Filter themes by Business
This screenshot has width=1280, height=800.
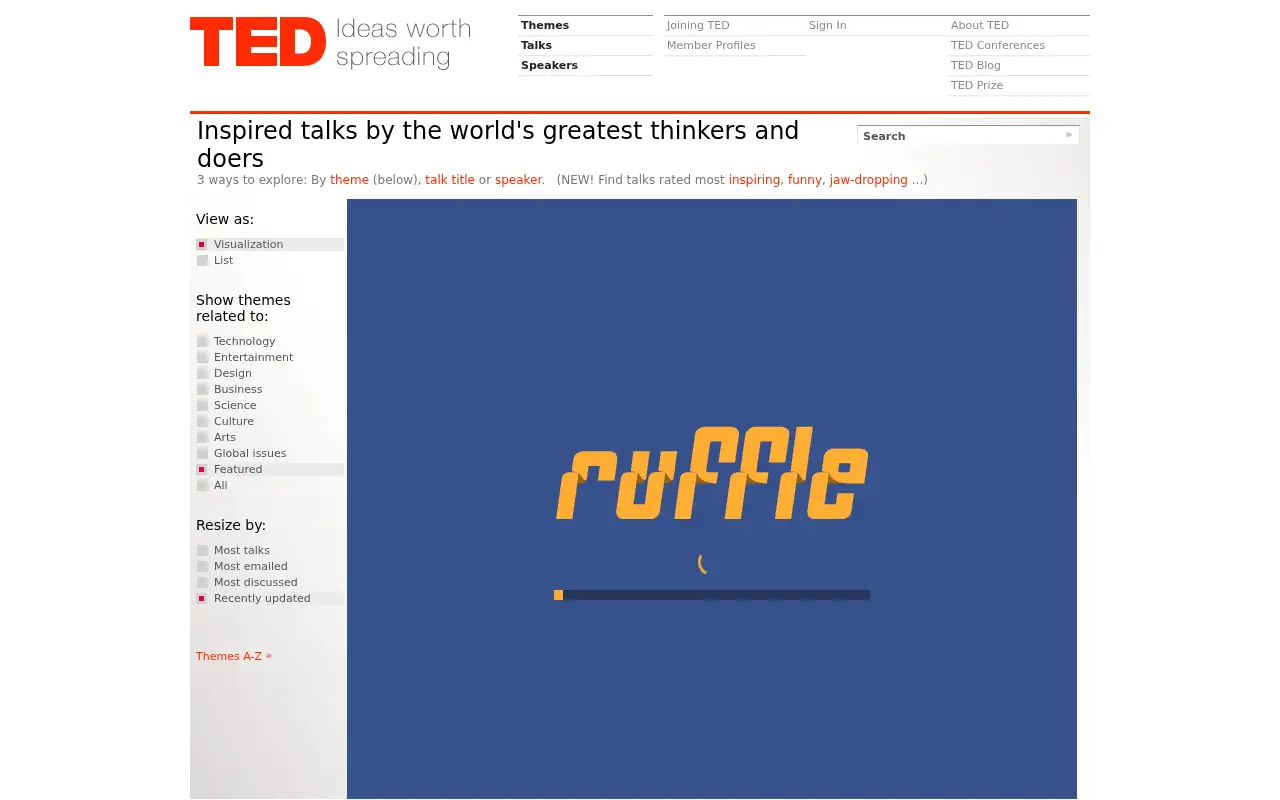point(269,389)
